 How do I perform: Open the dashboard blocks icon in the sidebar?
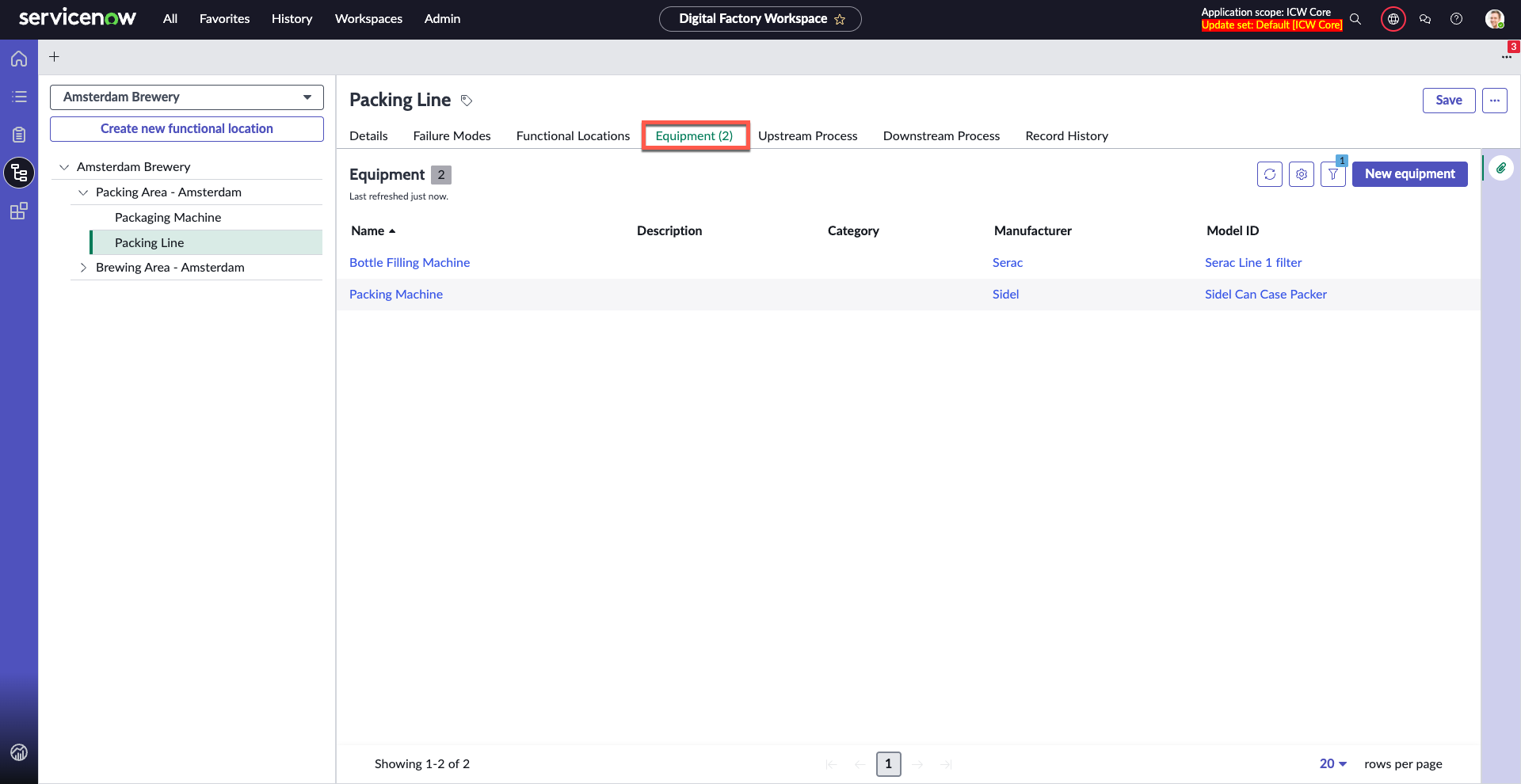19,211
